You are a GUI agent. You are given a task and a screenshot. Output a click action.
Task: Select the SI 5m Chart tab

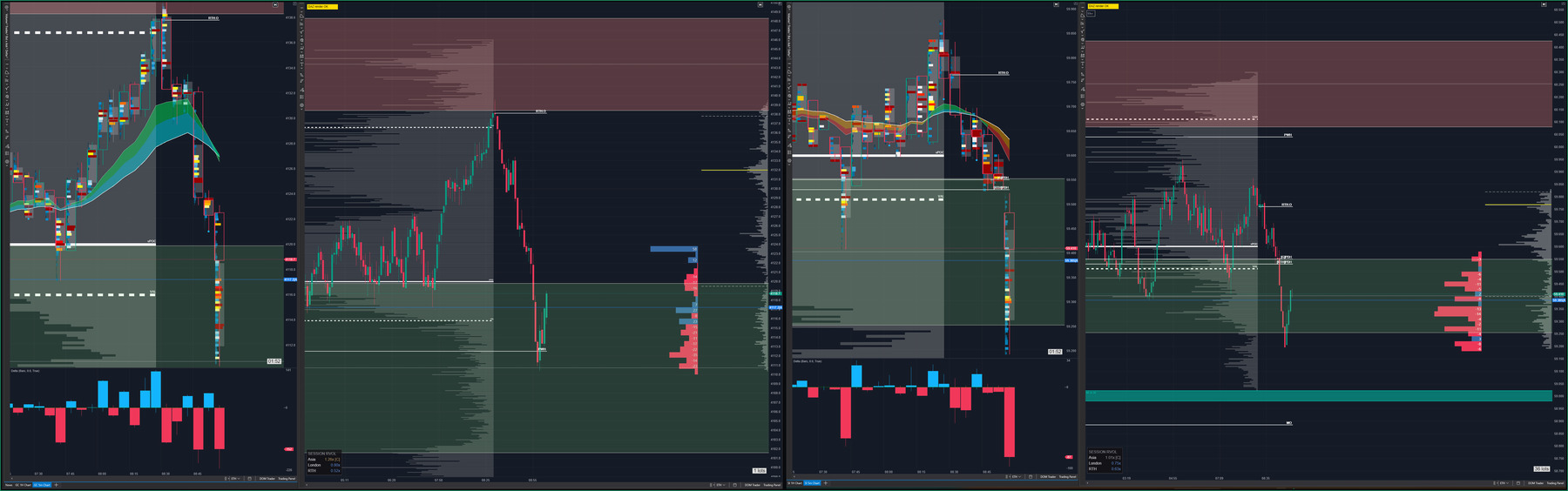pyautogui.click(x=812, y=483)
